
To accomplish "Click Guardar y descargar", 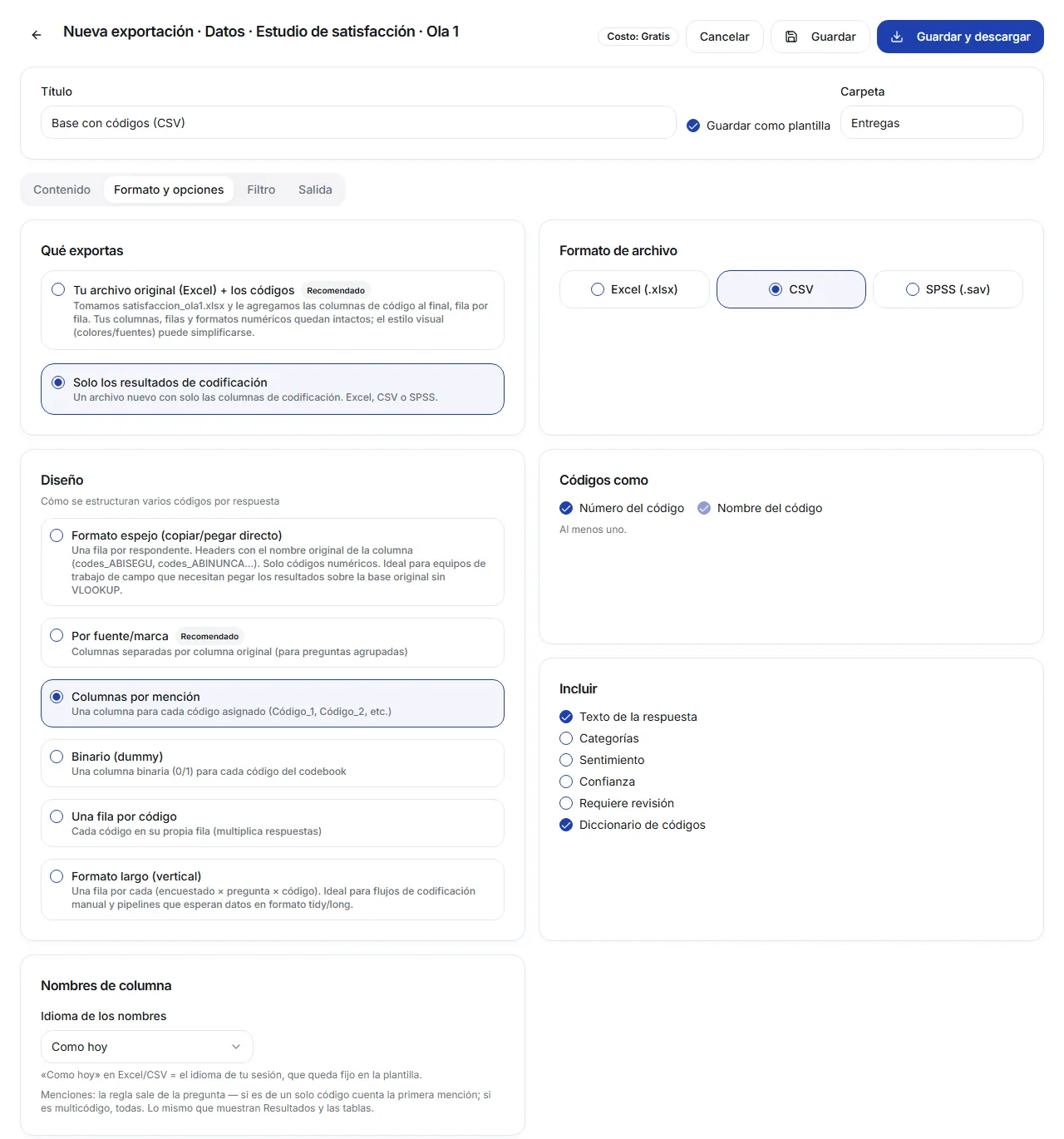I will [x=960, y=37].
